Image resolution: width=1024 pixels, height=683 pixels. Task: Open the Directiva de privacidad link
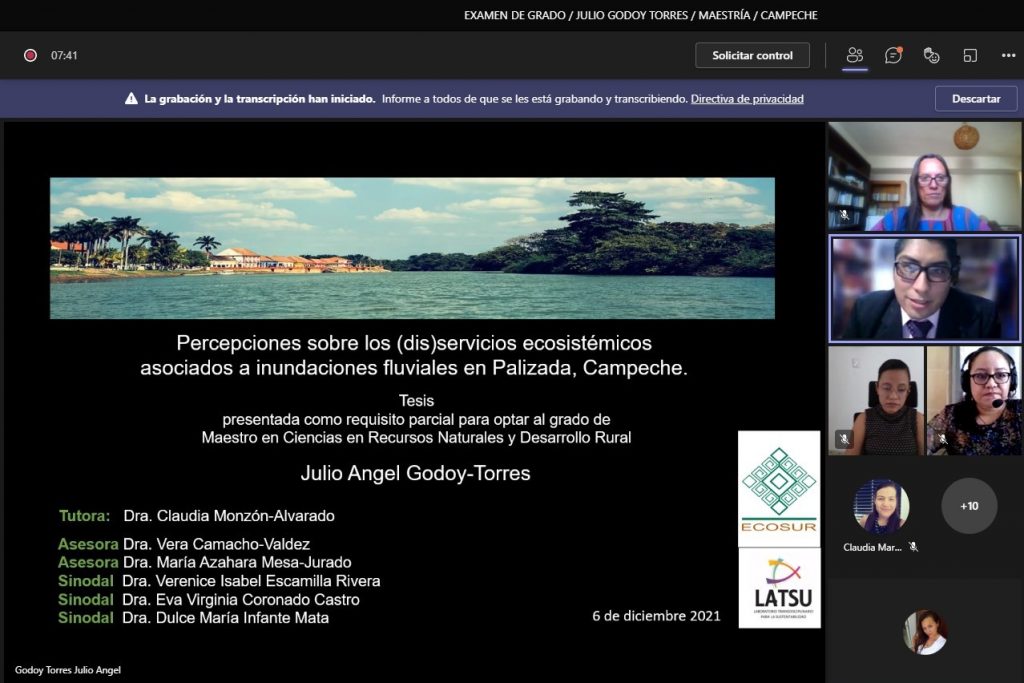(x=747, y=99)
